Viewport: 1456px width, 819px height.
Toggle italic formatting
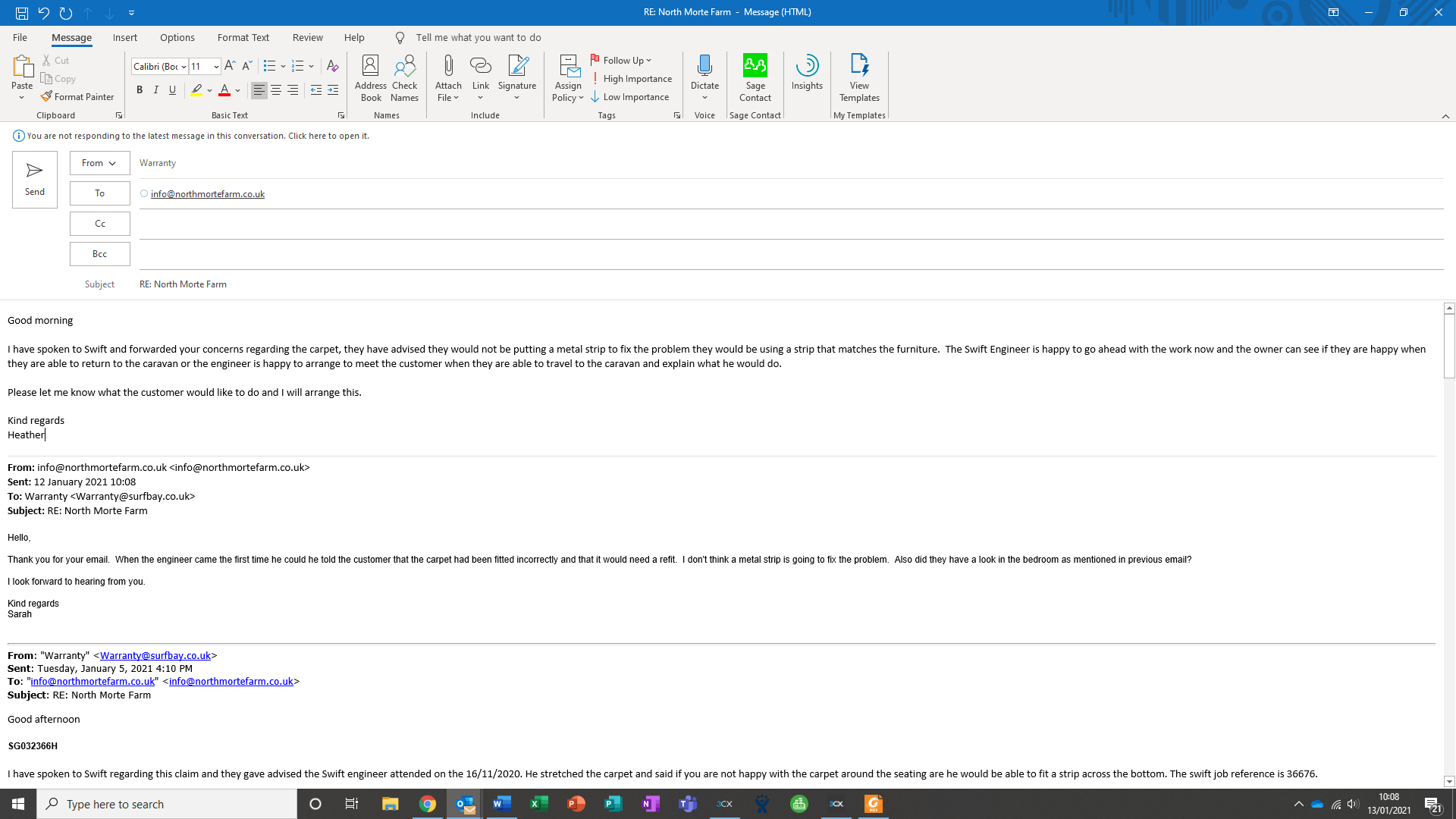tap(156, 90)
